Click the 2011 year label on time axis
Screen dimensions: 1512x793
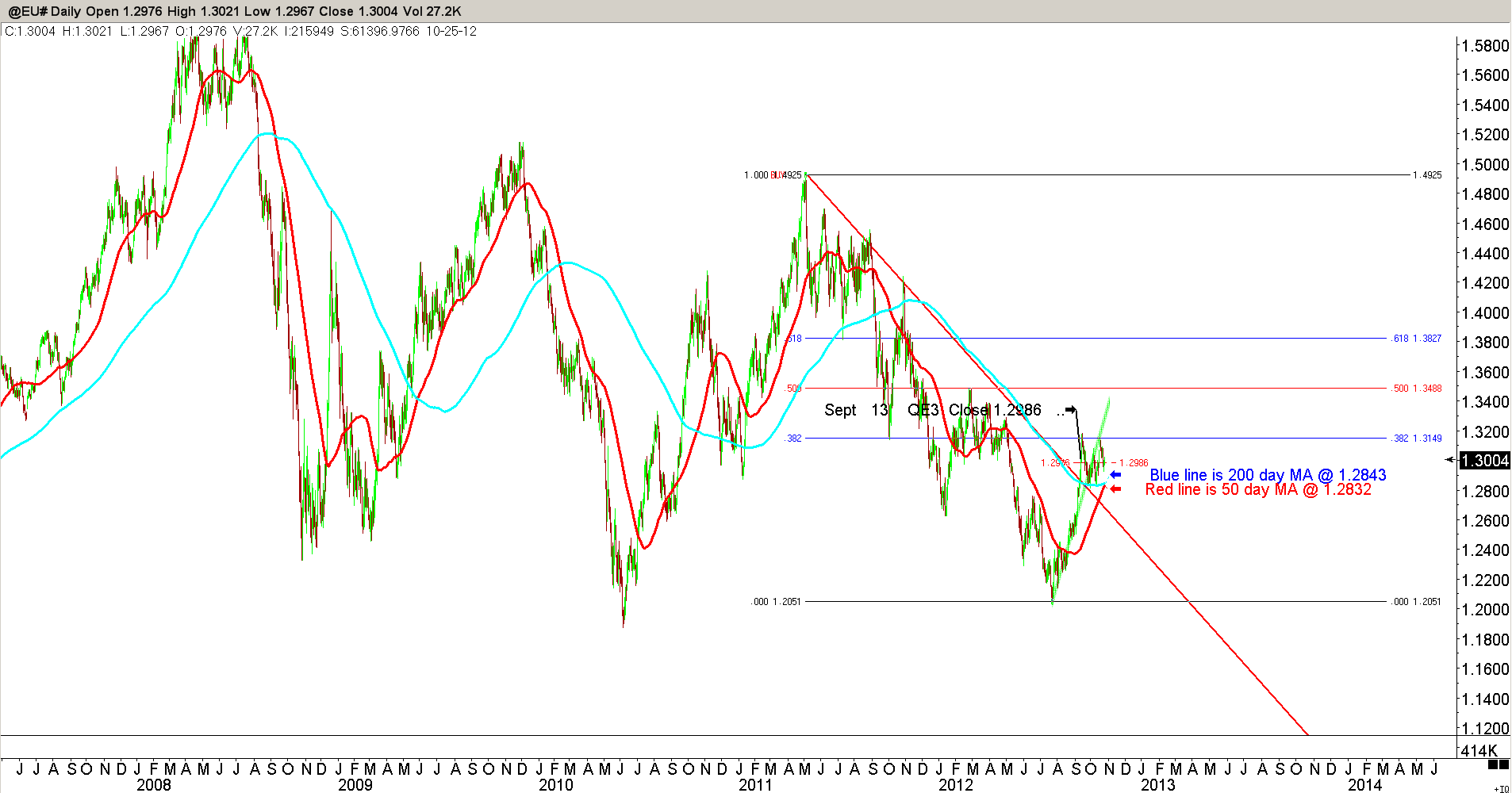tap(755, 784)
